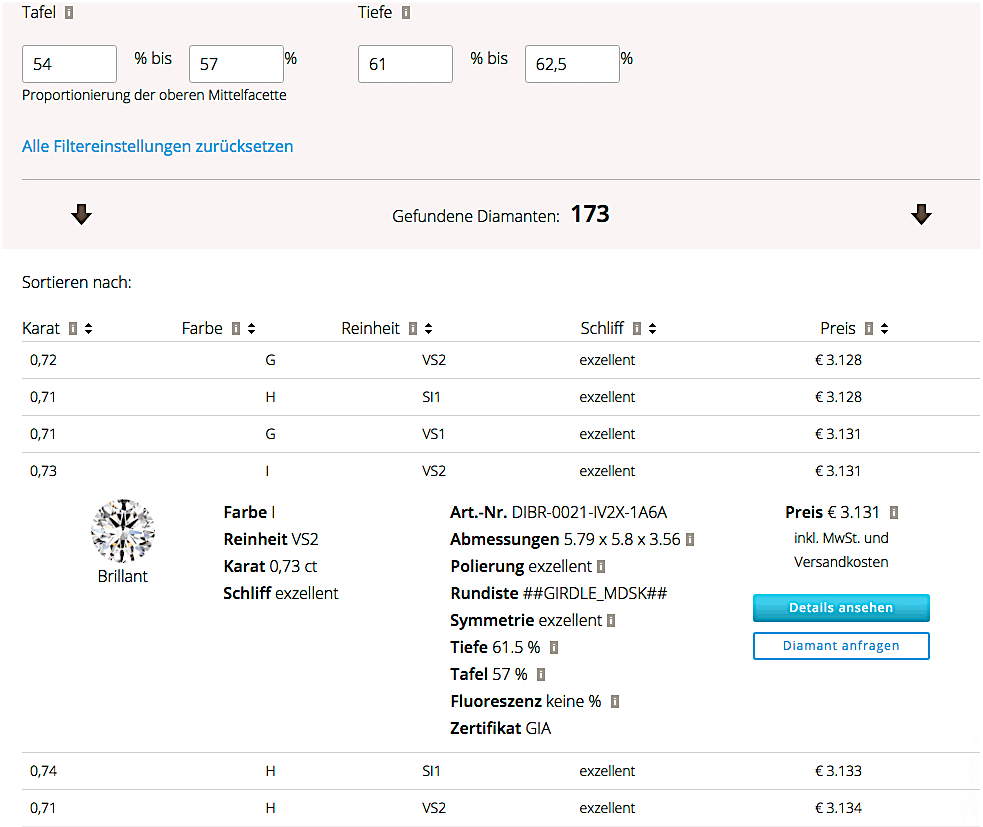Click the Preis column header label
This screenshot has height=827, width=983.
click(838, 329)
